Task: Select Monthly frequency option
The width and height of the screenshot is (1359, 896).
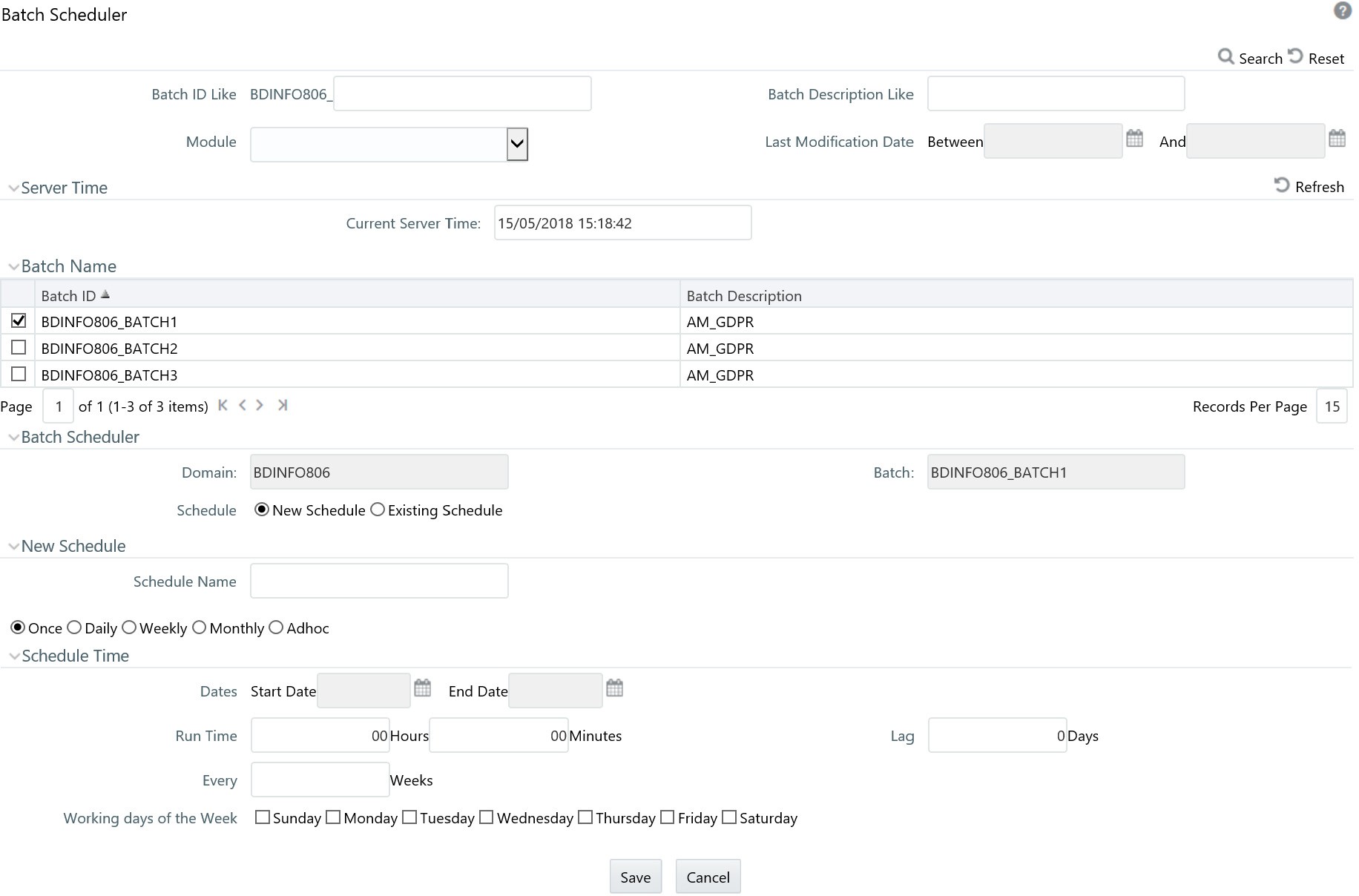Action: (199, 627)
